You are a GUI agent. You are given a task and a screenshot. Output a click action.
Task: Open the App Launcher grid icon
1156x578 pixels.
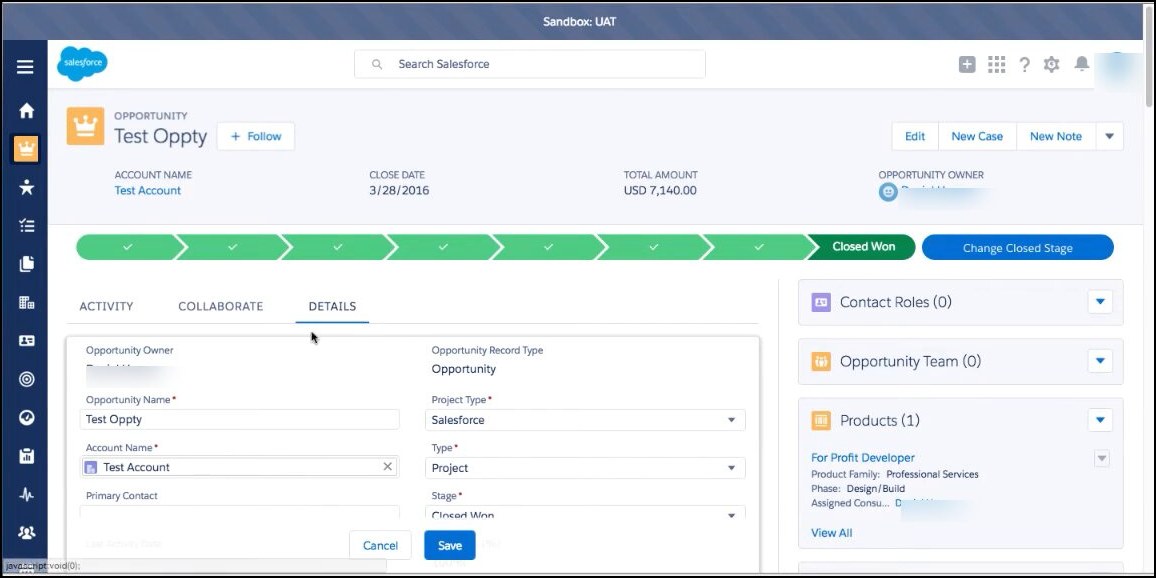pyautogui.click(x=996, y=64)
